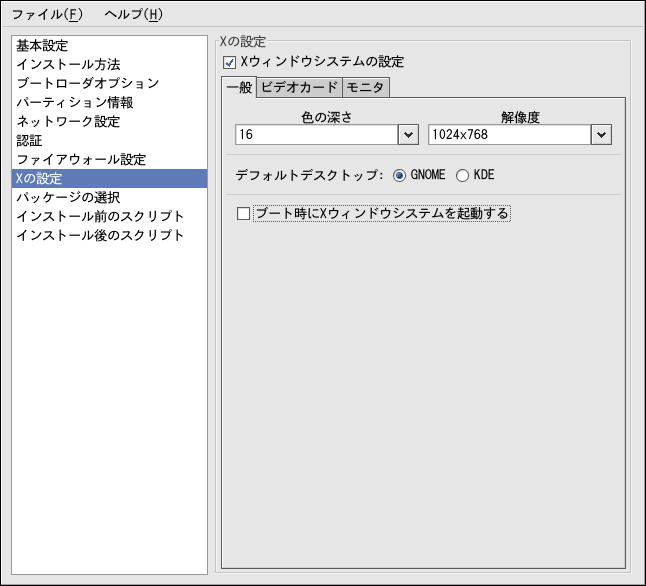
Task: Switch to the ビデオカード tab
Action: pos(299,88)
